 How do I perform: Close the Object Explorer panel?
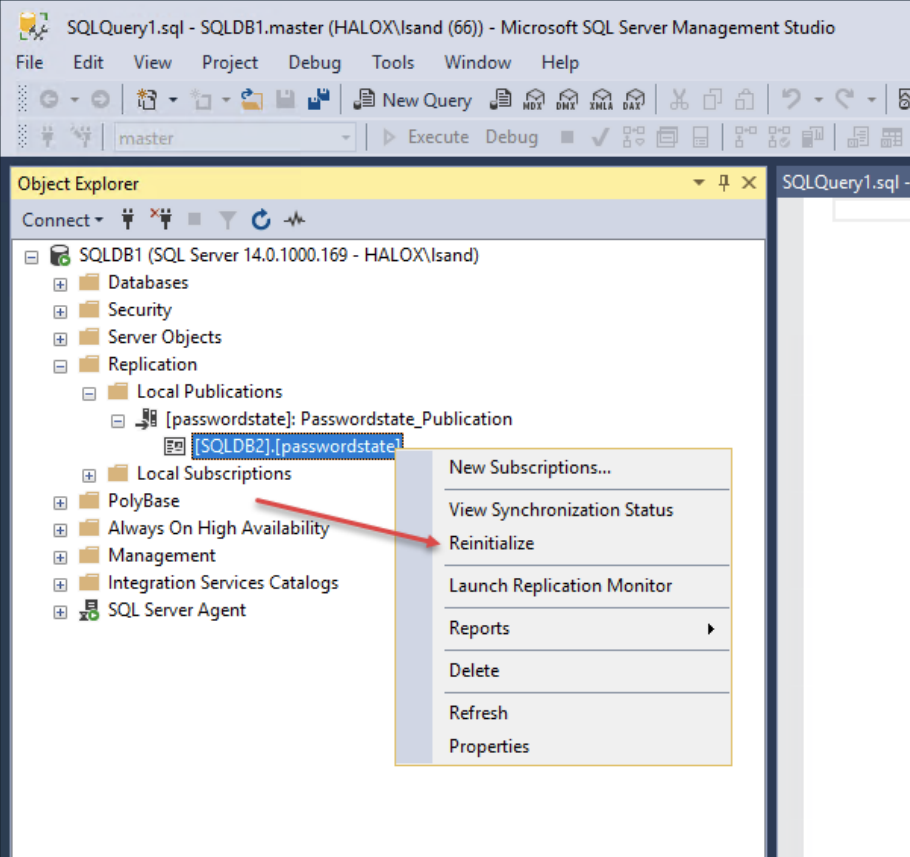(749, 183)
